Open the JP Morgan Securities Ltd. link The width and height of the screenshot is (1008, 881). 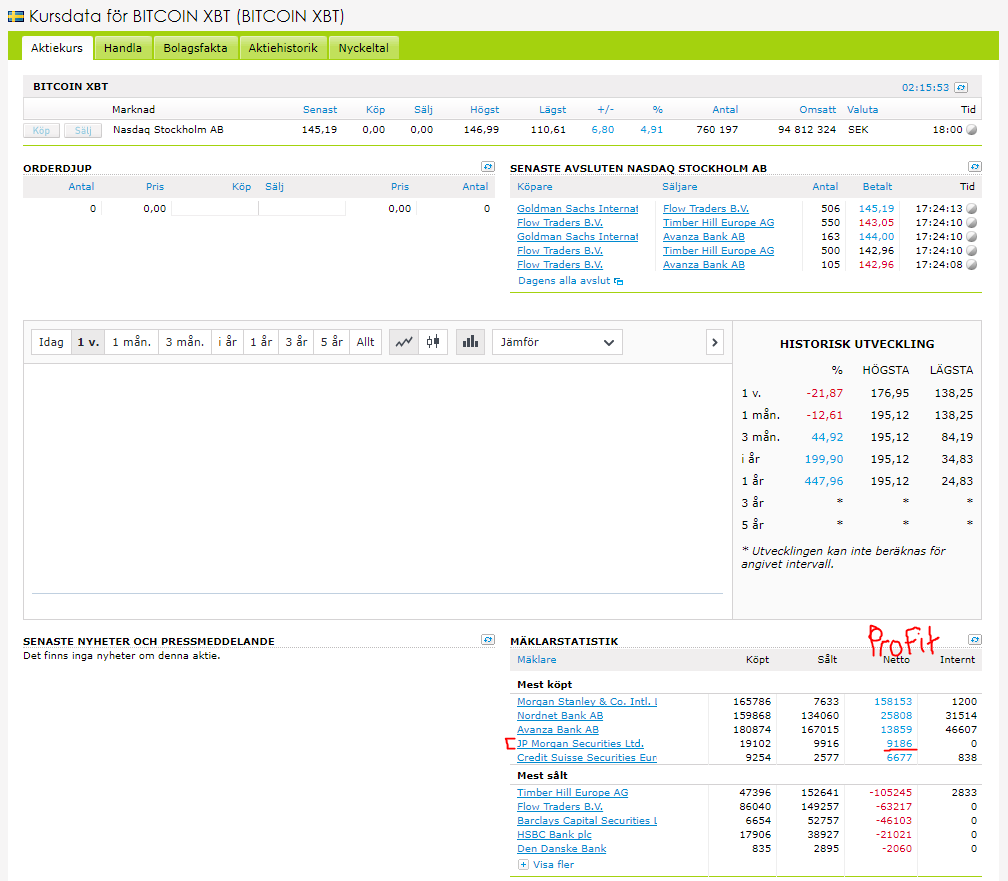coord(580,744)
